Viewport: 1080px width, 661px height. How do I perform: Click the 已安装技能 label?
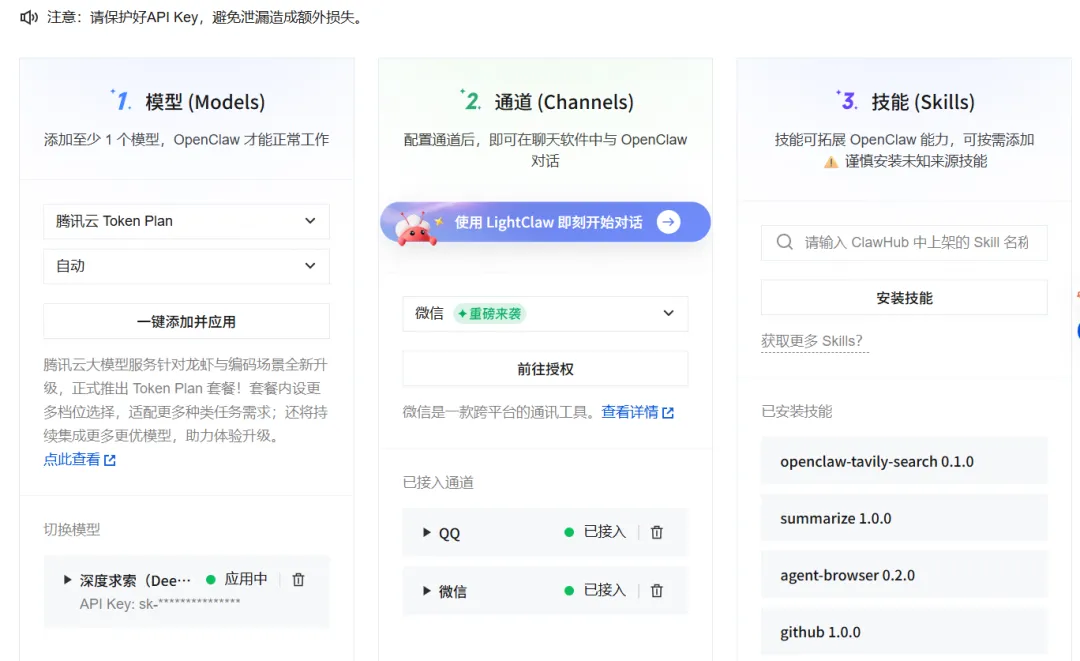click(x=797, y=412)
